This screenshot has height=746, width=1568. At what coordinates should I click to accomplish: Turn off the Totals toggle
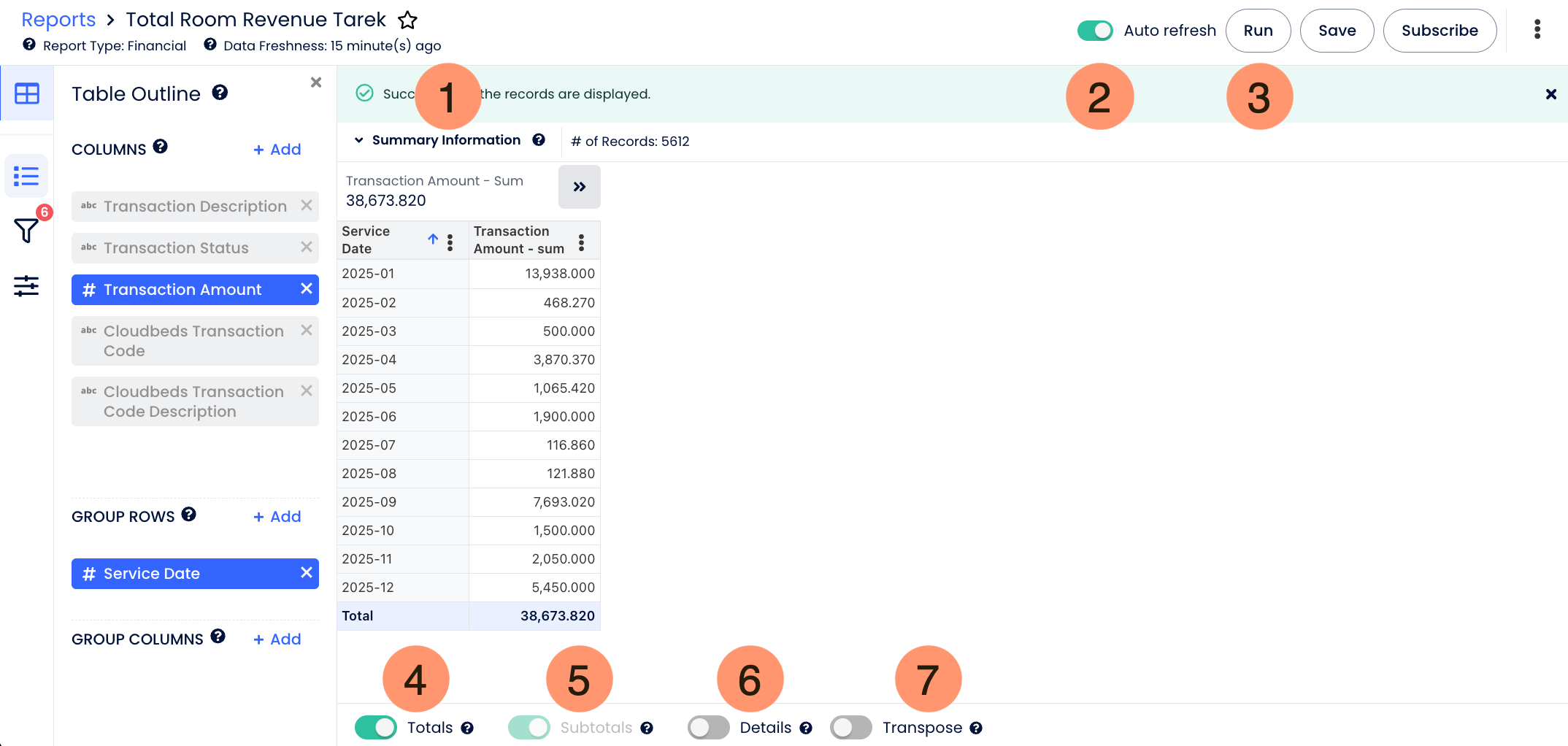[x=375, y=727]
